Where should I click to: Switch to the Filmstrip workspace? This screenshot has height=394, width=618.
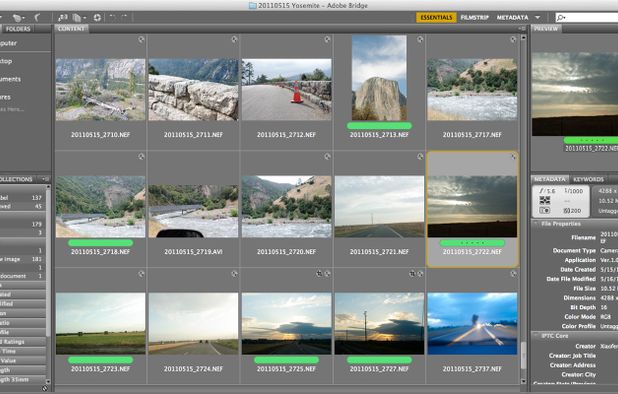(x=475, y=18)
